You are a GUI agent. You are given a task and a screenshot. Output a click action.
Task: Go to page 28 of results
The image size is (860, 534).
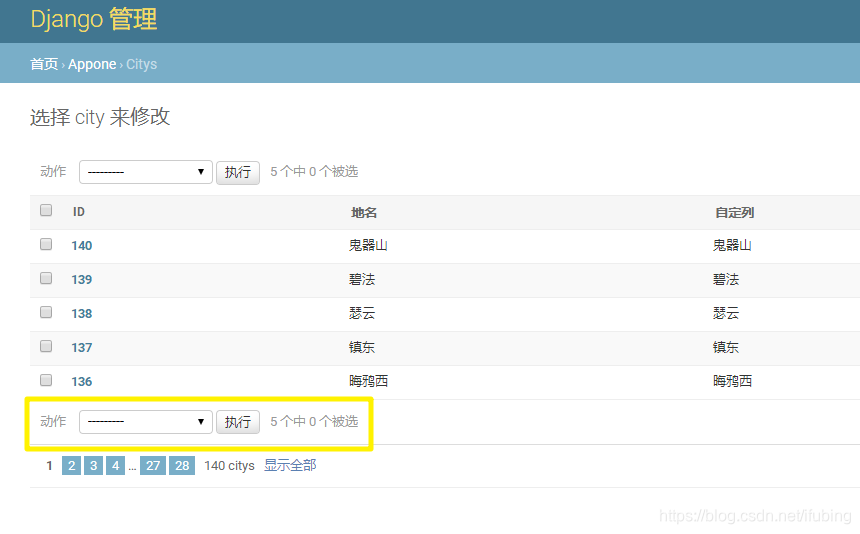tap(182, 465)
